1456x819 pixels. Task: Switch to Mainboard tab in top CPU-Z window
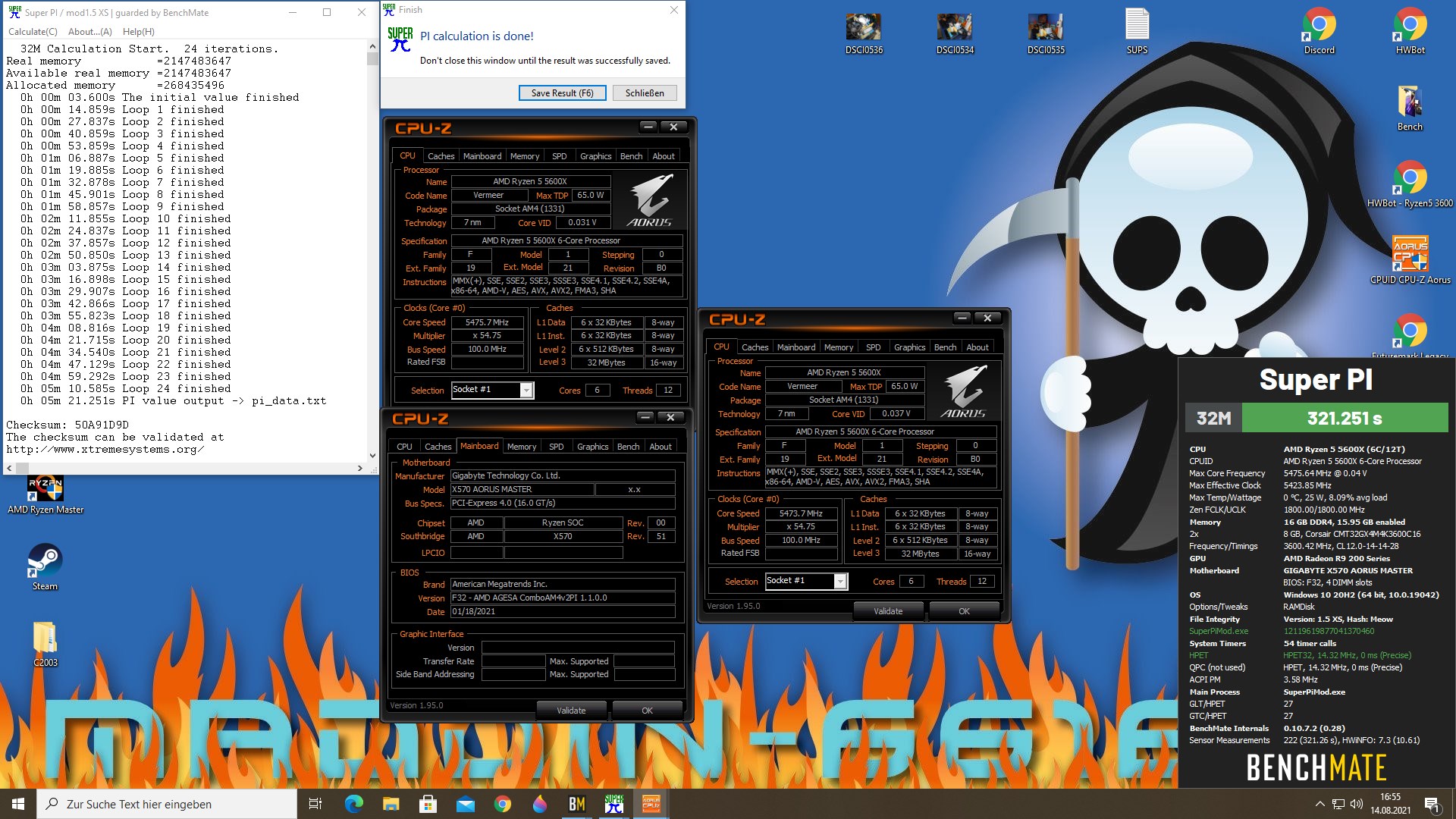click(482, 156)
